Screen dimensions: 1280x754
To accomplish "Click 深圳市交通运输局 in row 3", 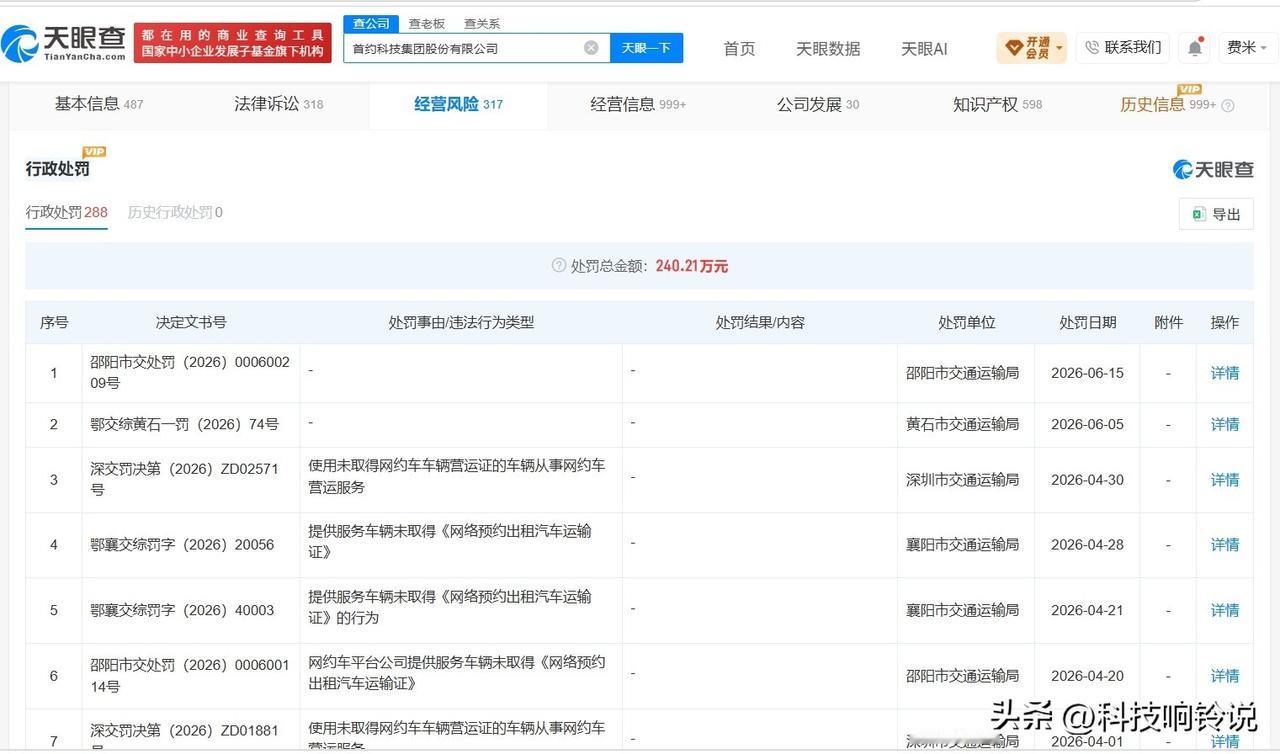I will [963, 480].
